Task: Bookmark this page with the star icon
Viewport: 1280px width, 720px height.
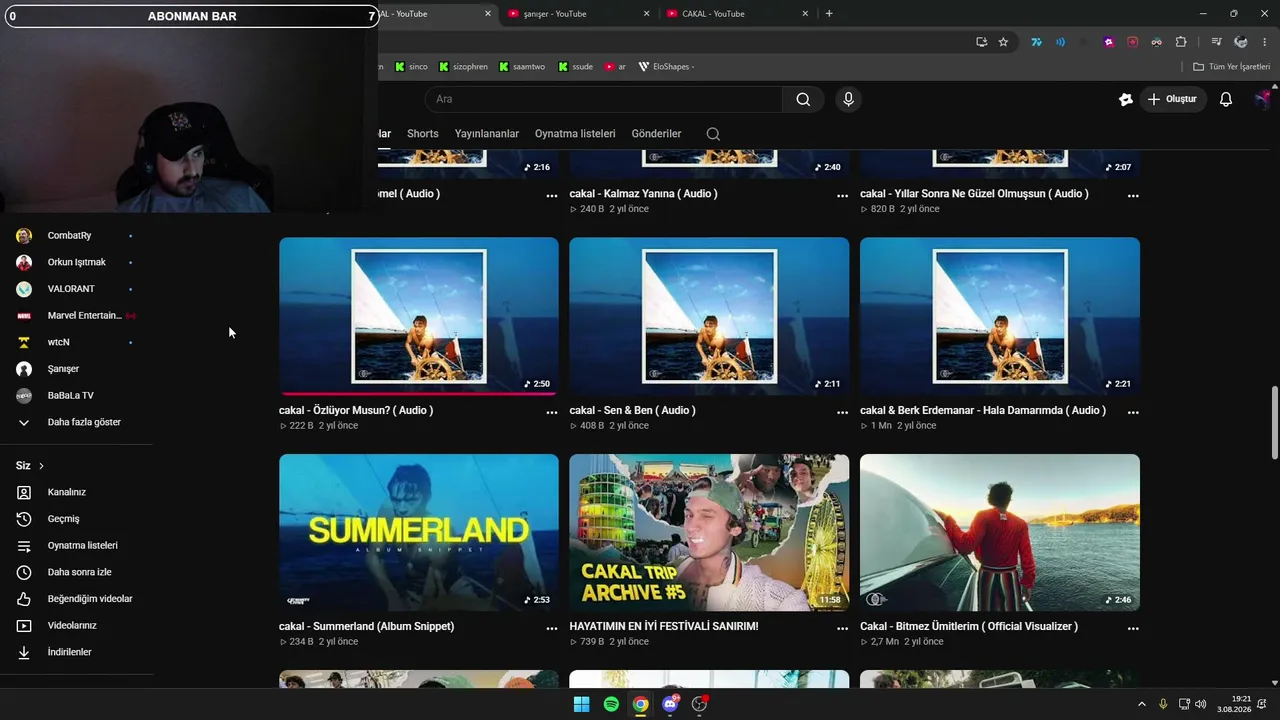Action: (x=1003, y=42)
